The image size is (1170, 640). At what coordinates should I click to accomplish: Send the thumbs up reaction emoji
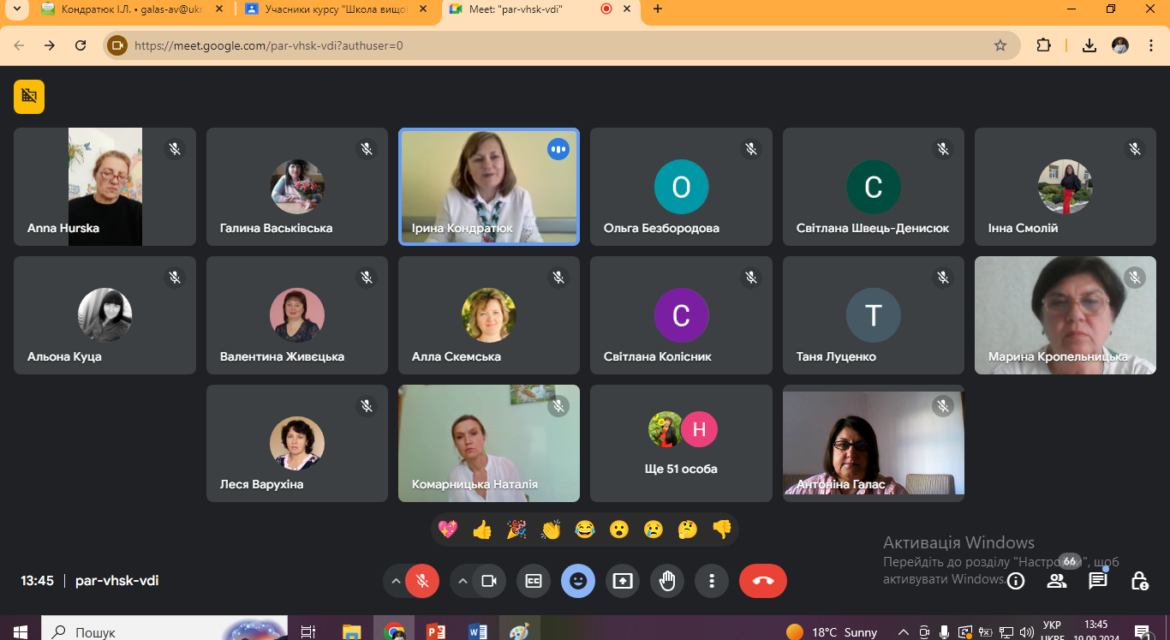(482, 530)
